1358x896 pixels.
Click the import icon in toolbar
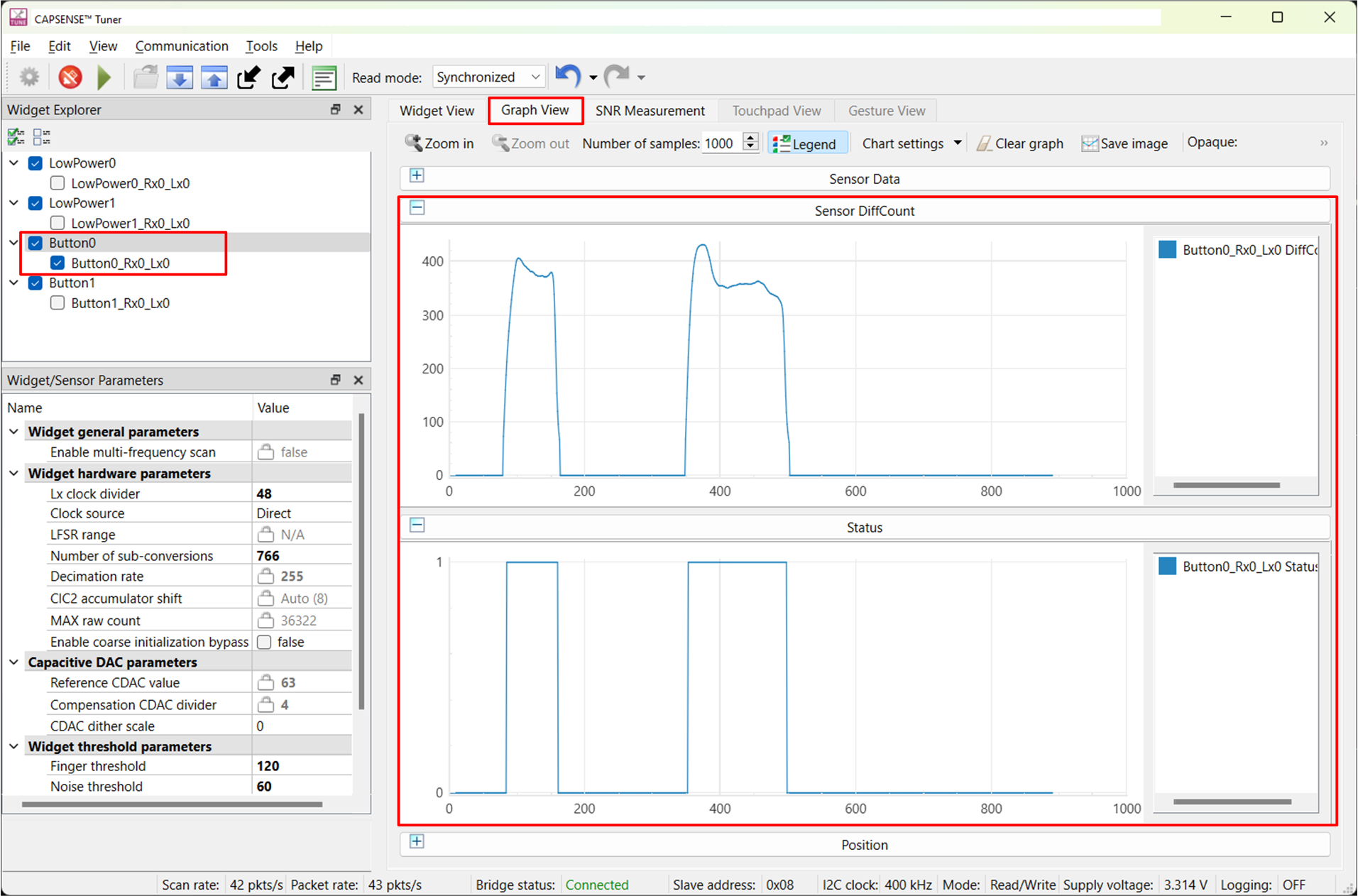tap(248, 77)
